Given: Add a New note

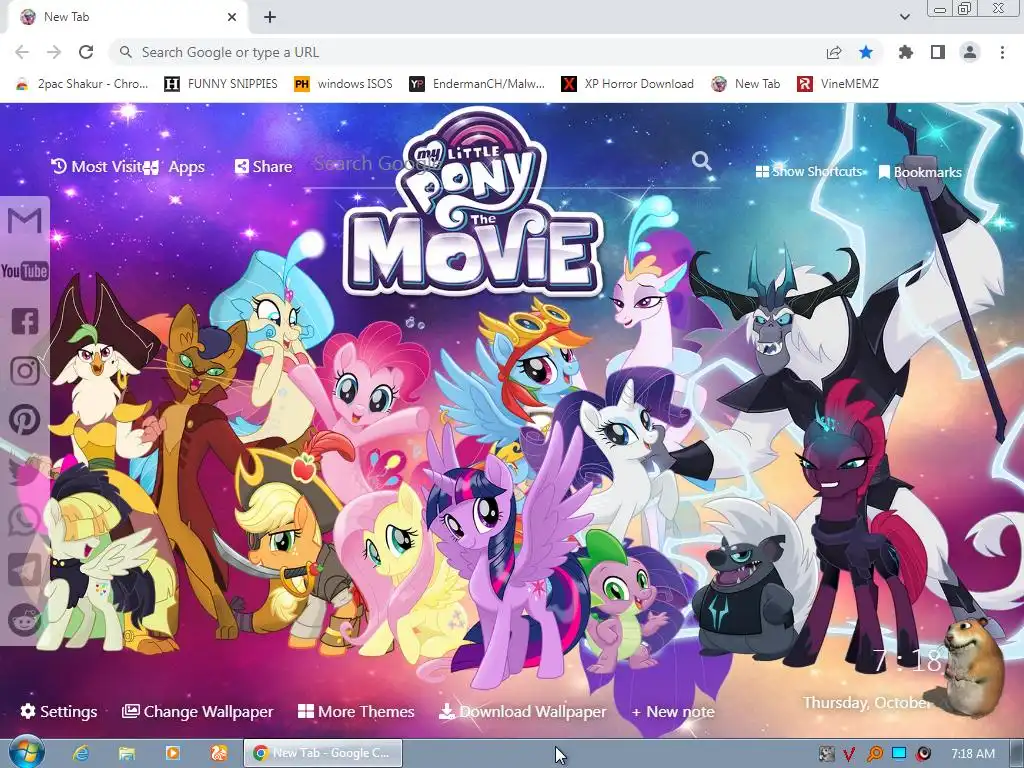Looking at the screenshot, I should coord(673,711).
